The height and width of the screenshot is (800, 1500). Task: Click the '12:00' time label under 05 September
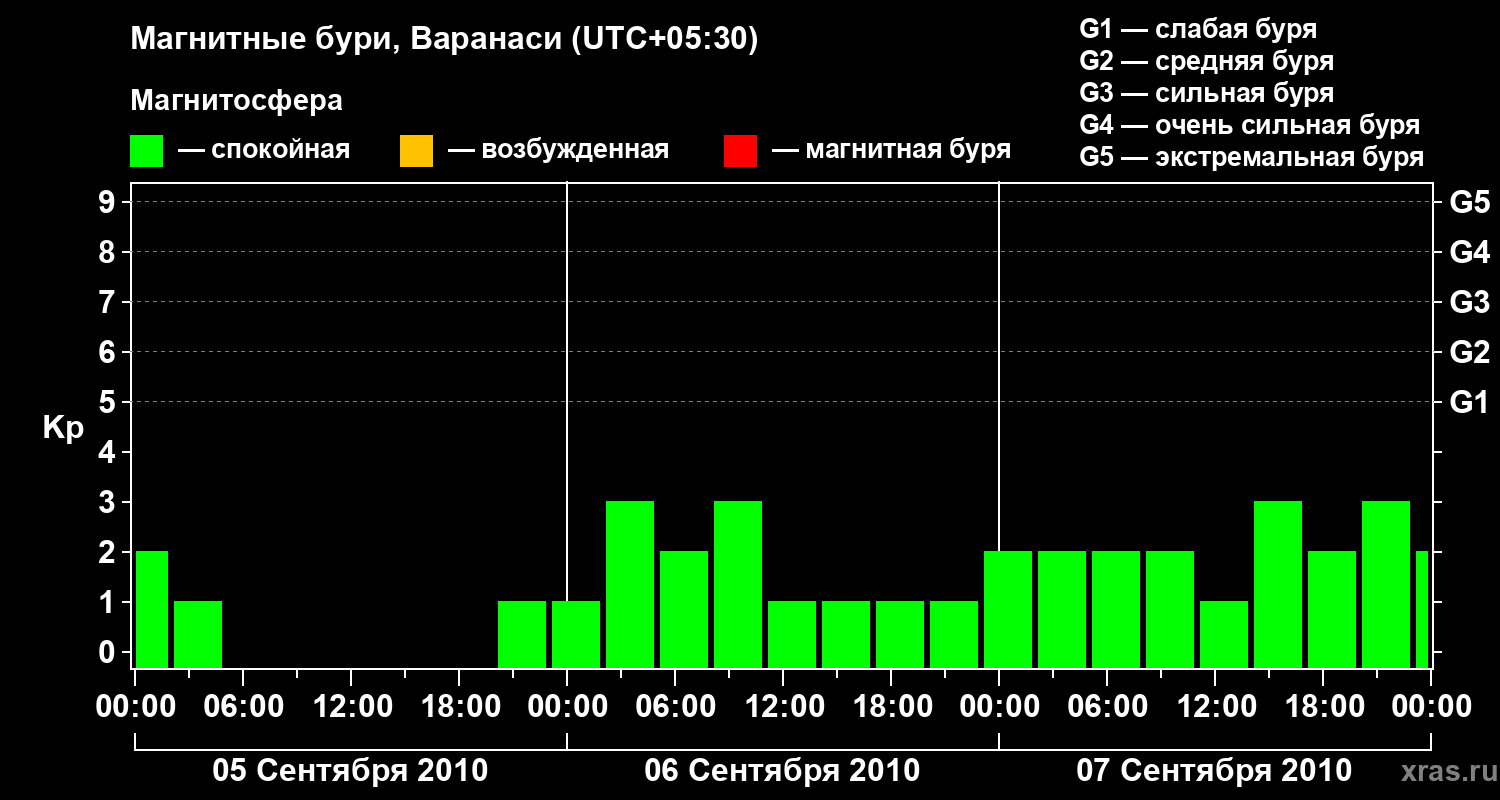click(x=351, y=707)
